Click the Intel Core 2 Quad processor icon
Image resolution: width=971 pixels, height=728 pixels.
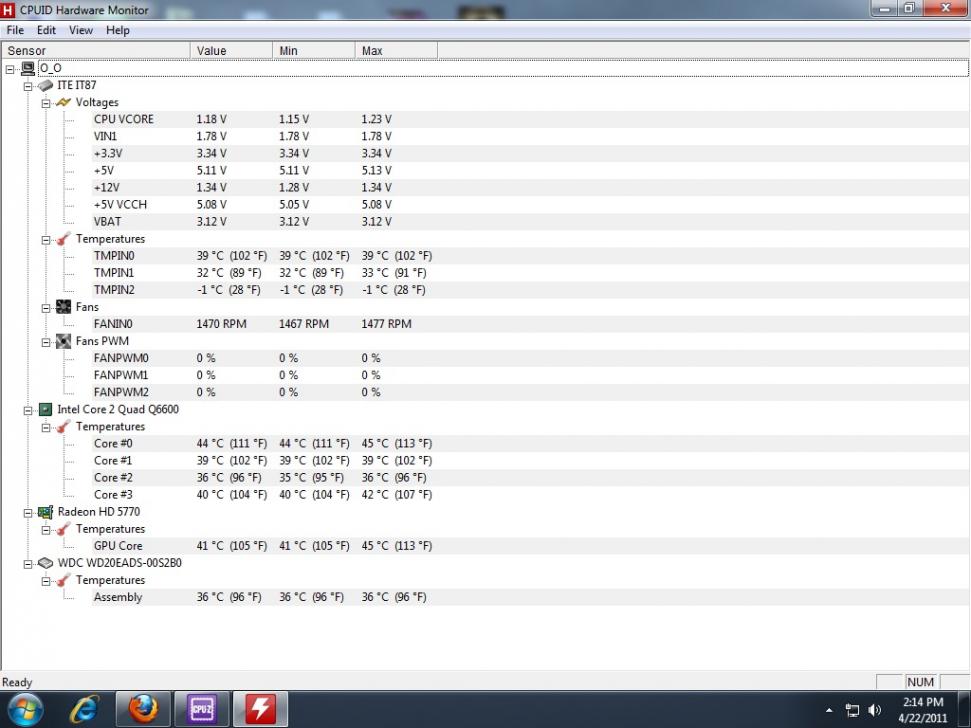coord(45,409)
